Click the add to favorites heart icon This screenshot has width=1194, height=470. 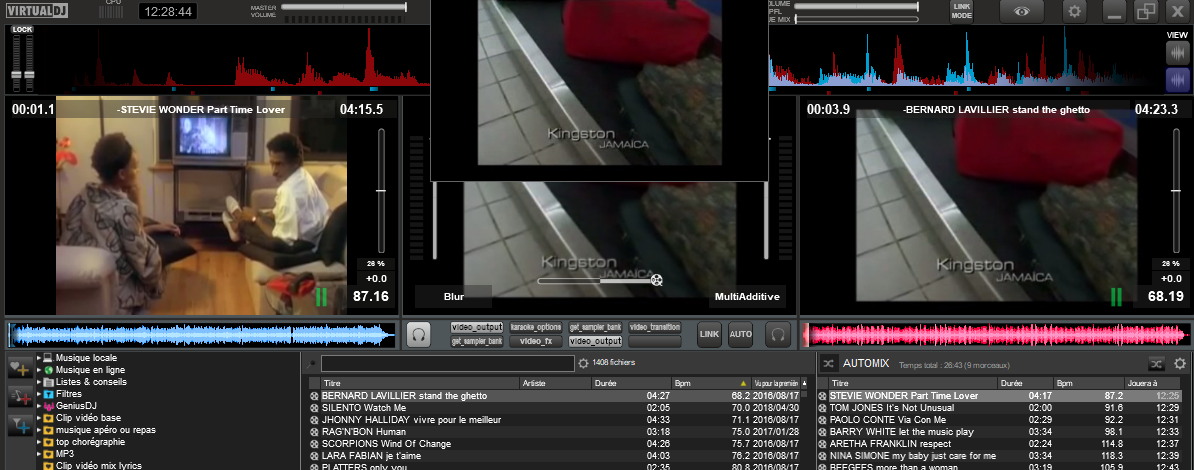(x=20, y=369)
